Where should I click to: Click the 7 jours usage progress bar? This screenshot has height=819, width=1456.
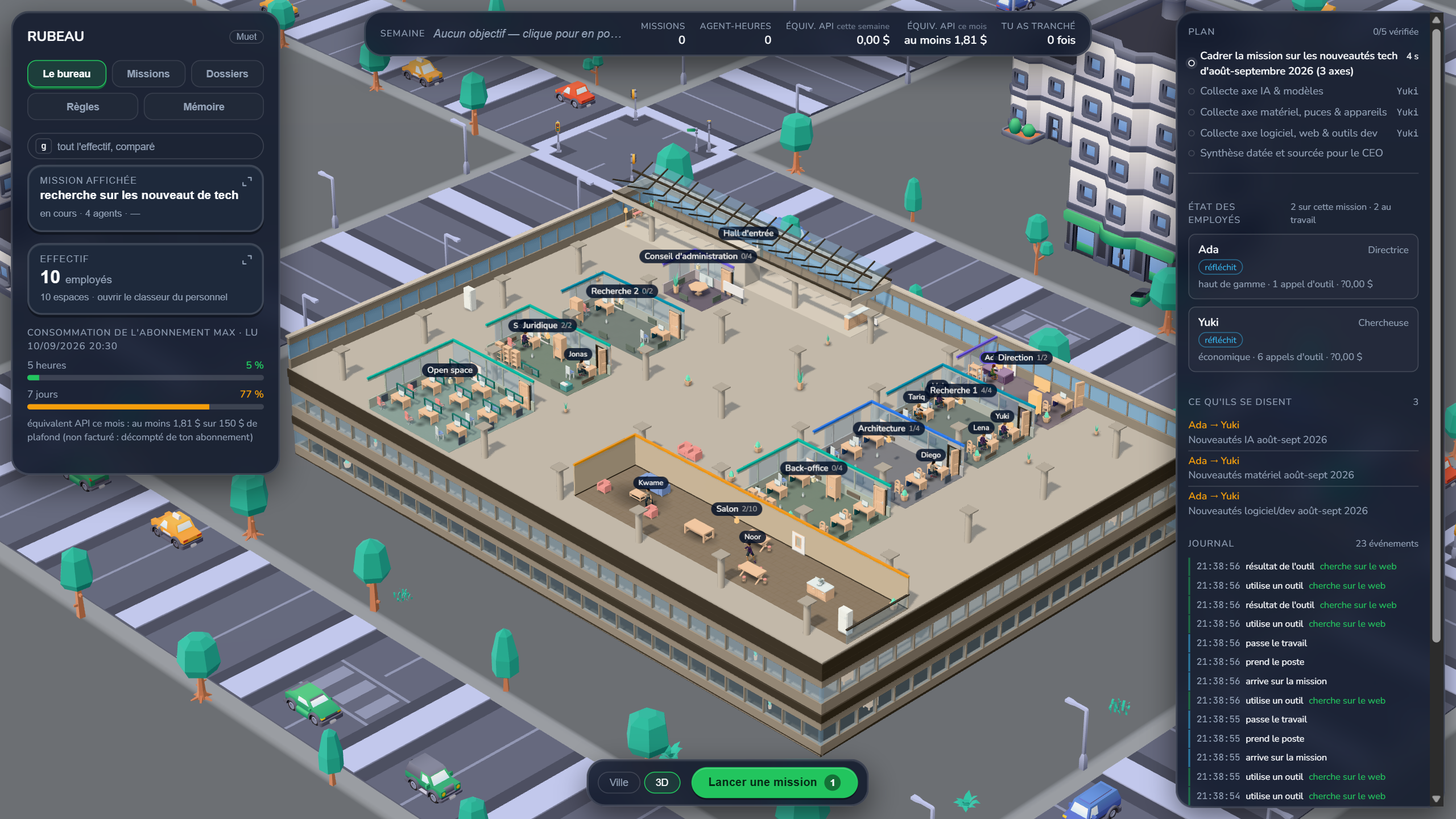(x=146, y=407)
